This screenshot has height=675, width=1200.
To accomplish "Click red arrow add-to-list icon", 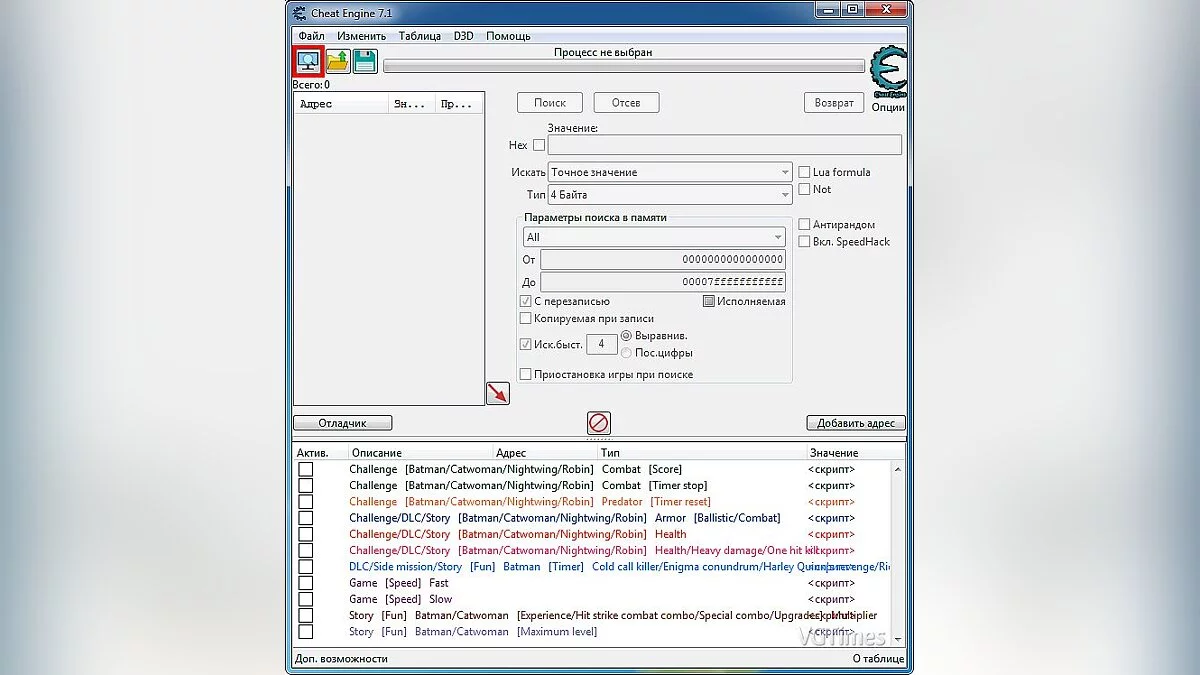I will pos(497,393).
